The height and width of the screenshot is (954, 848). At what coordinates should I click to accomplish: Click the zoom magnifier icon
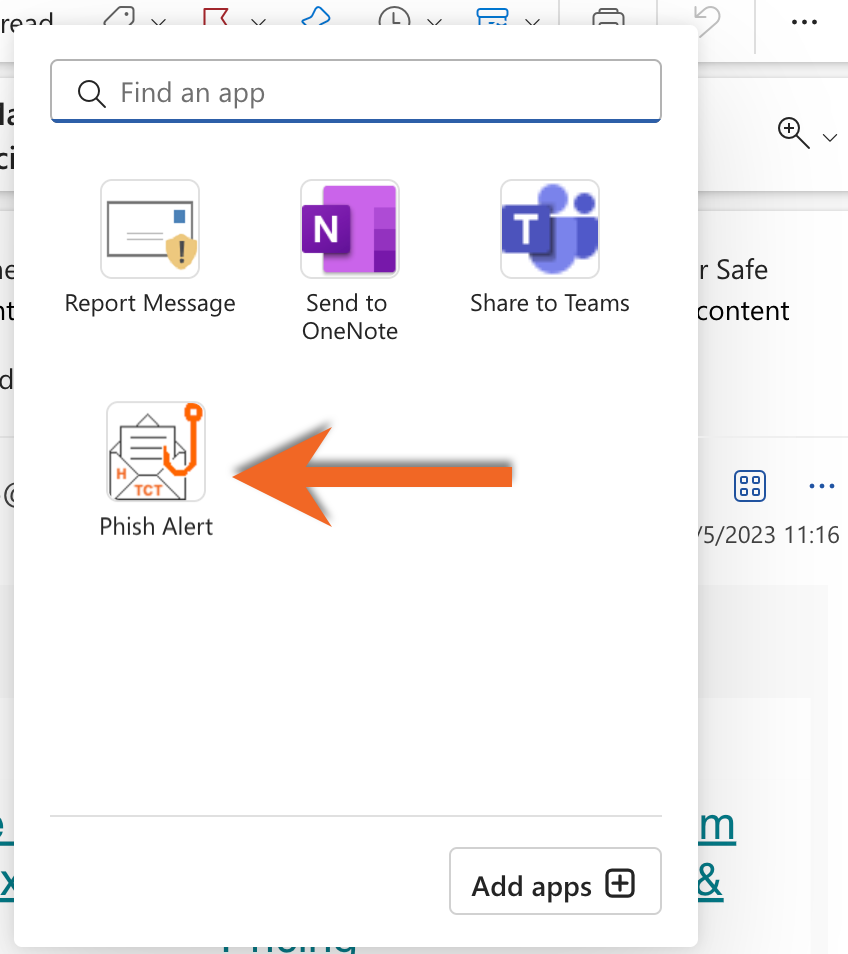(x=793, y=134)
